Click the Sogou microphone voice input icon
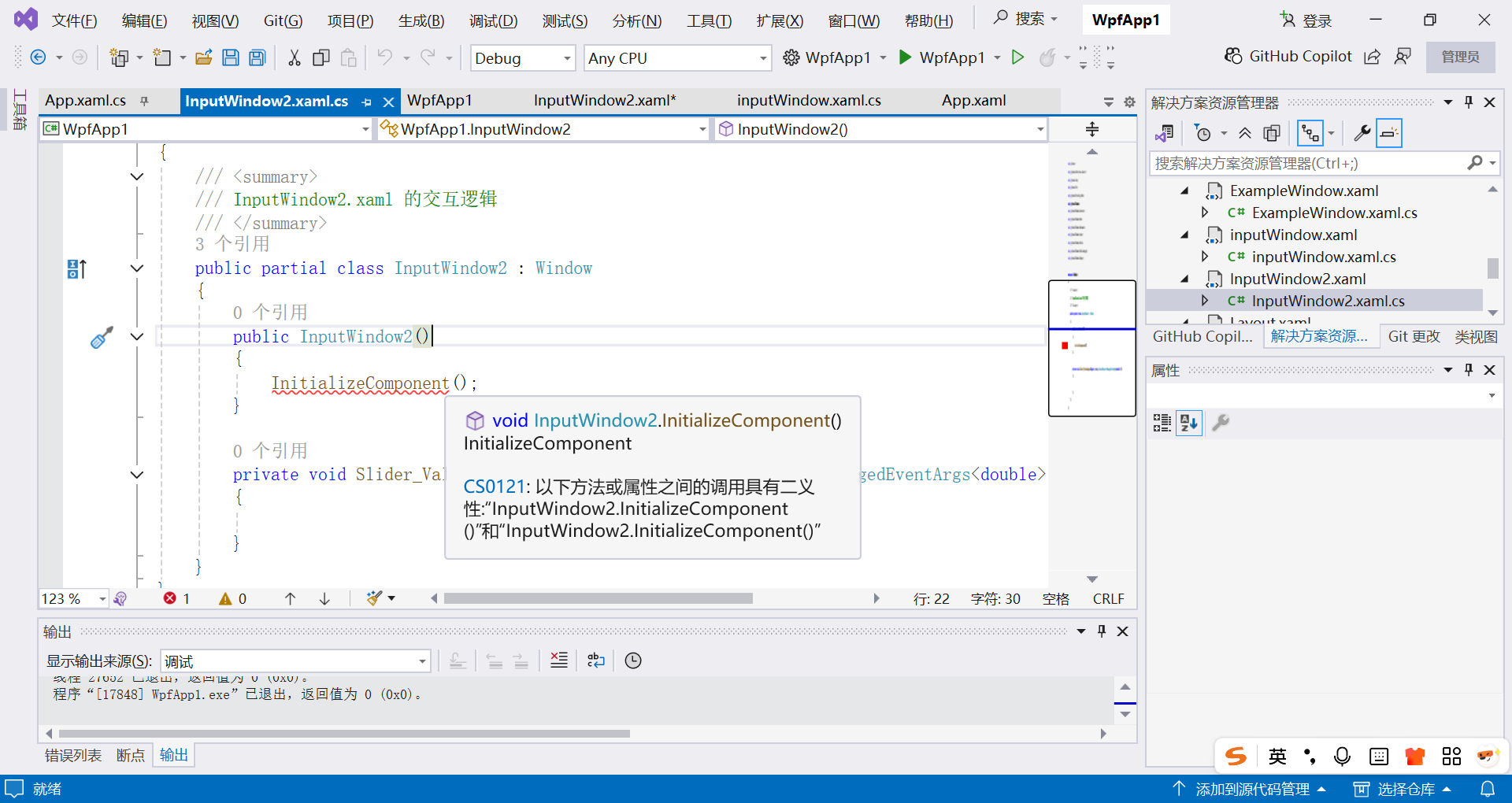Screen dimensions: 1512x803 coord(1342,757)
